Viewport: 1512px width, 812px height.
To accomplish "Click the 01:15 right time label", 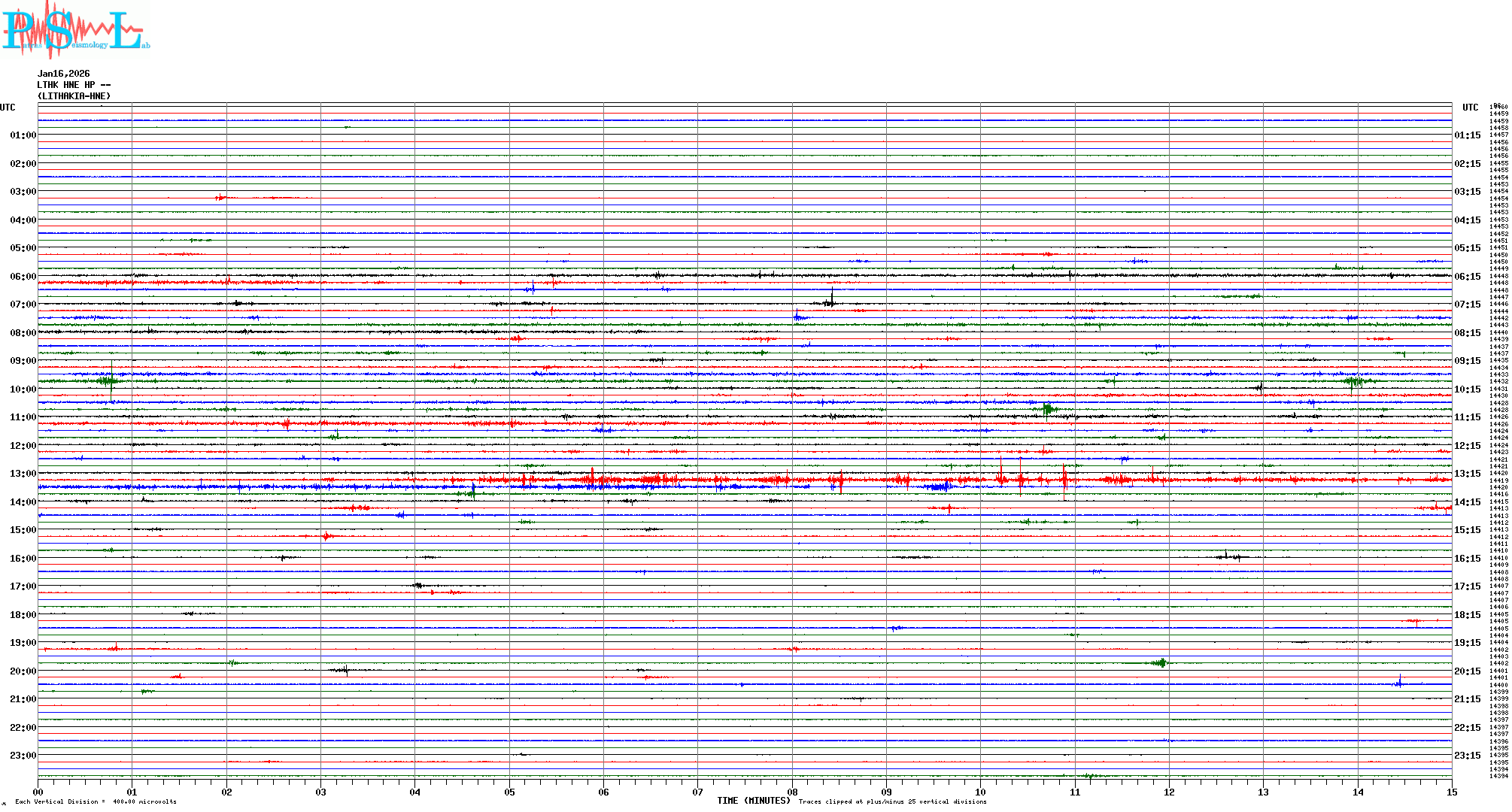I will pyautogui.click(x=1467, y=135).
